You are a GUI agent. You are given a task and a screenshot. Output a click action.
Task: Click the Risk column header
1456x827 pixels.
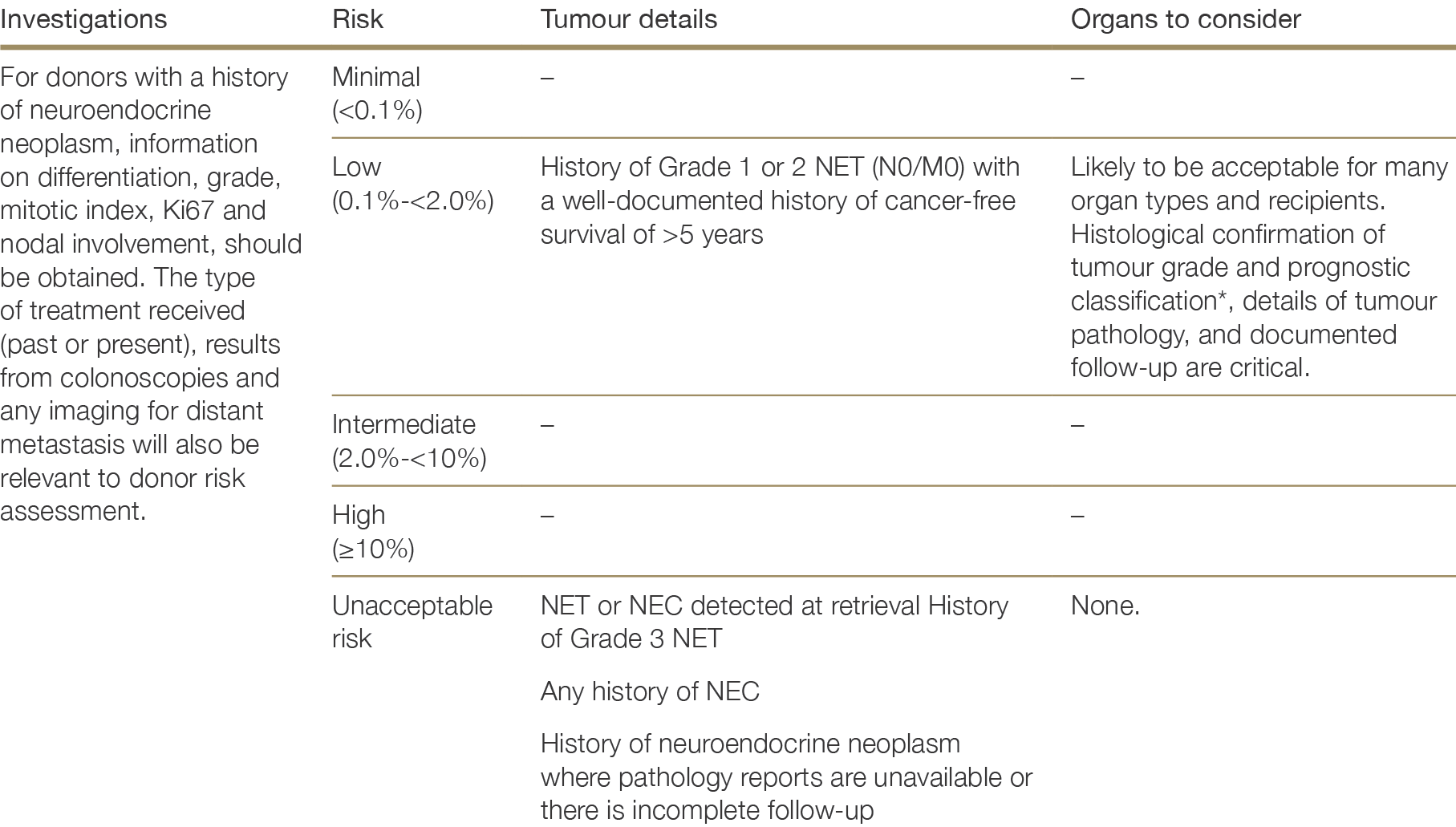[x=357, y=19]
